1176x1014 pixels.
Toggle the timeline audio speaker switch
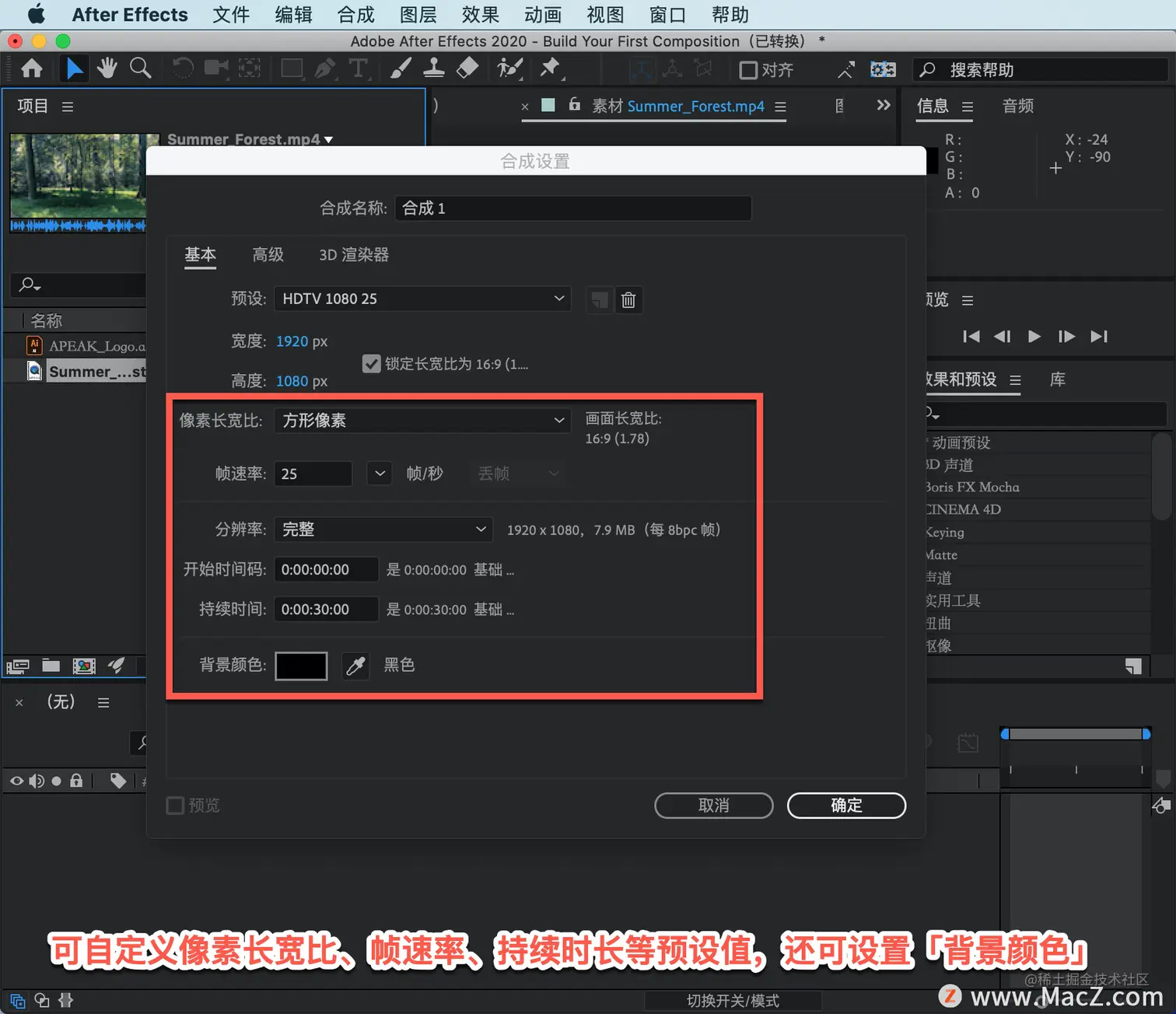(37, 781)
